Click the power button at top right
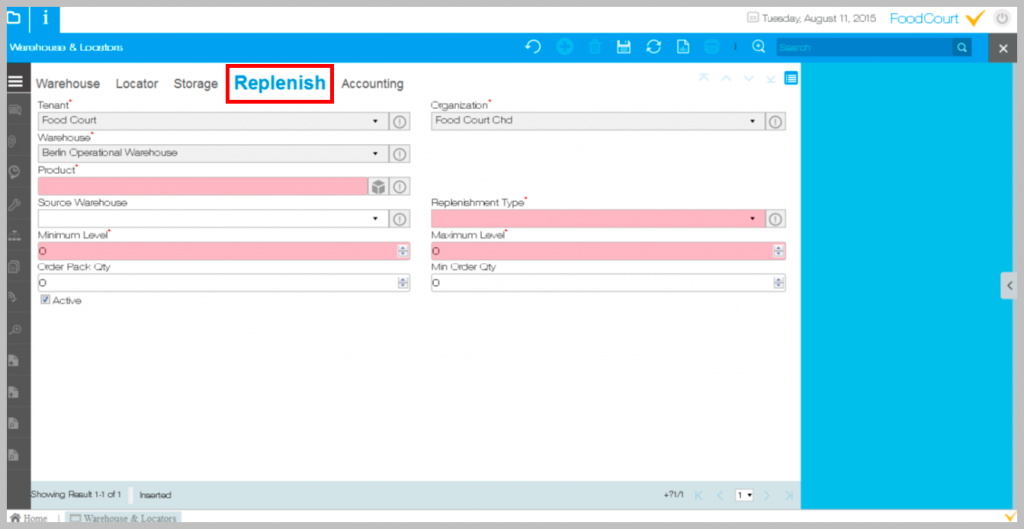 (x=1002, y=18)
